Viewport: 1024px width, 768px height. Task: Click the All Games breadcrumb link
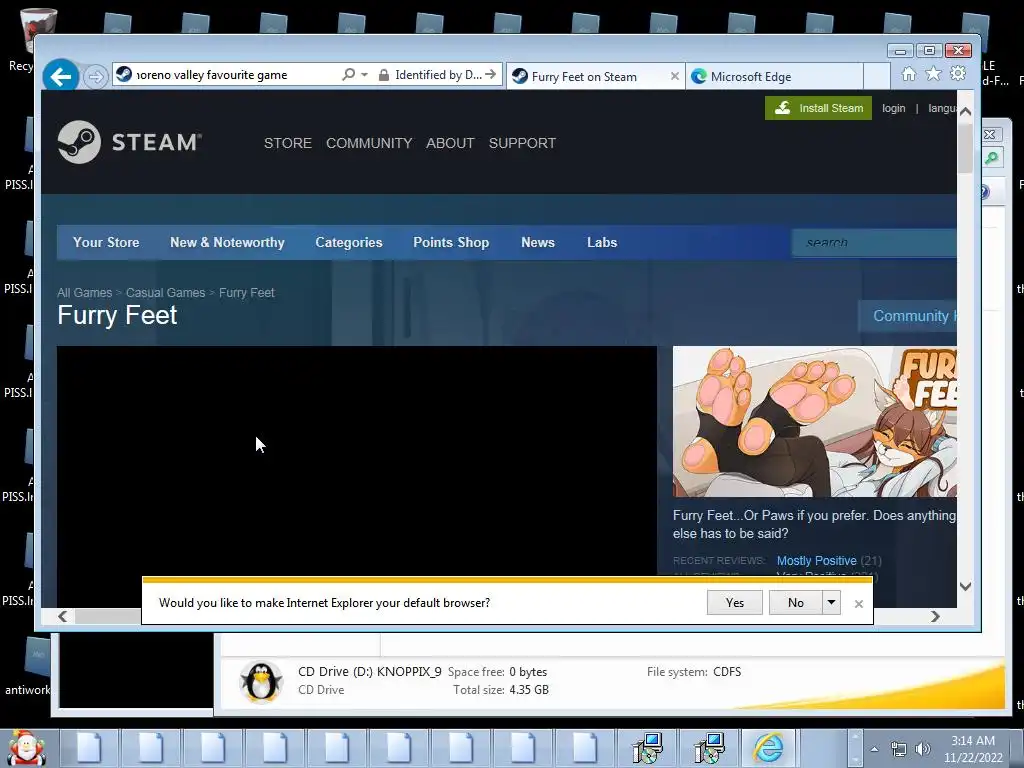84,293
